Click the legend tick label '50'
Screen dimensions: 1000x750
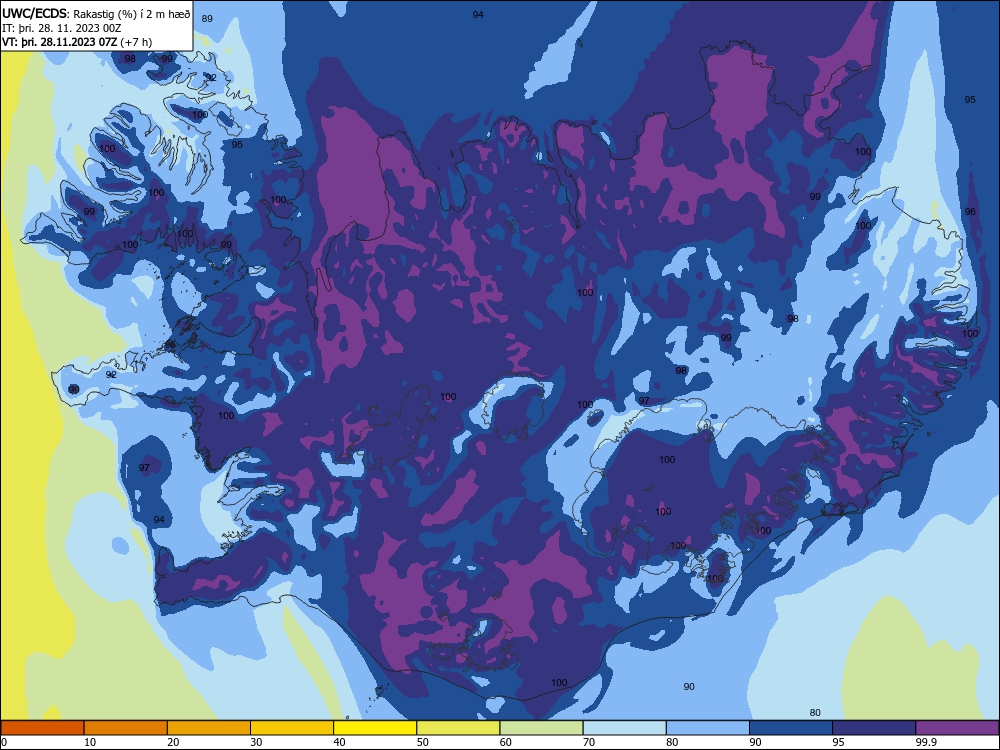pyautogui.click(x=423, y=742)
